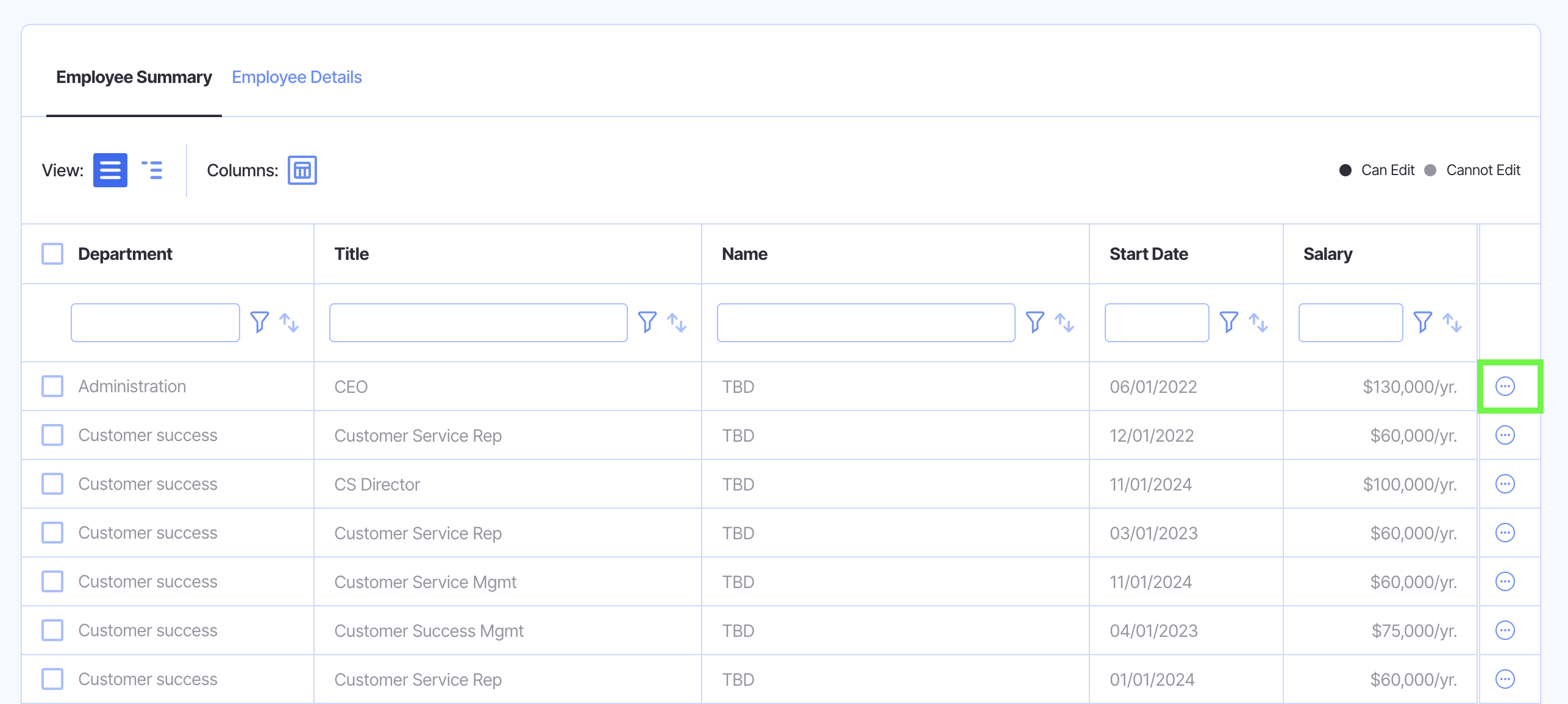The height and width of the screenshot is (704, 1568).
Task: Select the Employee Summary tab
Action: [134, 77]
